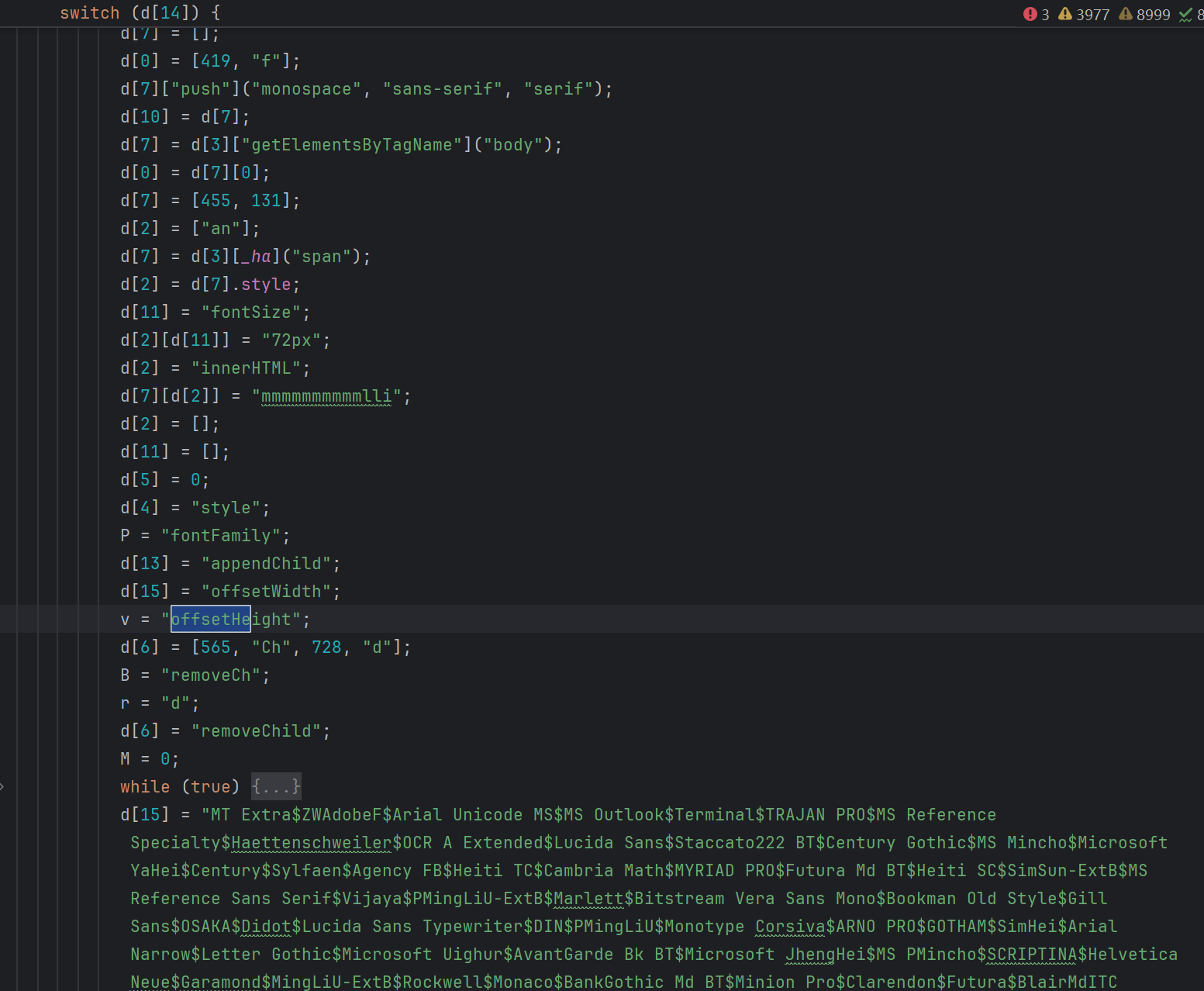Click the line M = 0;
Viewport: 1204px width, 991px height.
[x=150, y=759]
